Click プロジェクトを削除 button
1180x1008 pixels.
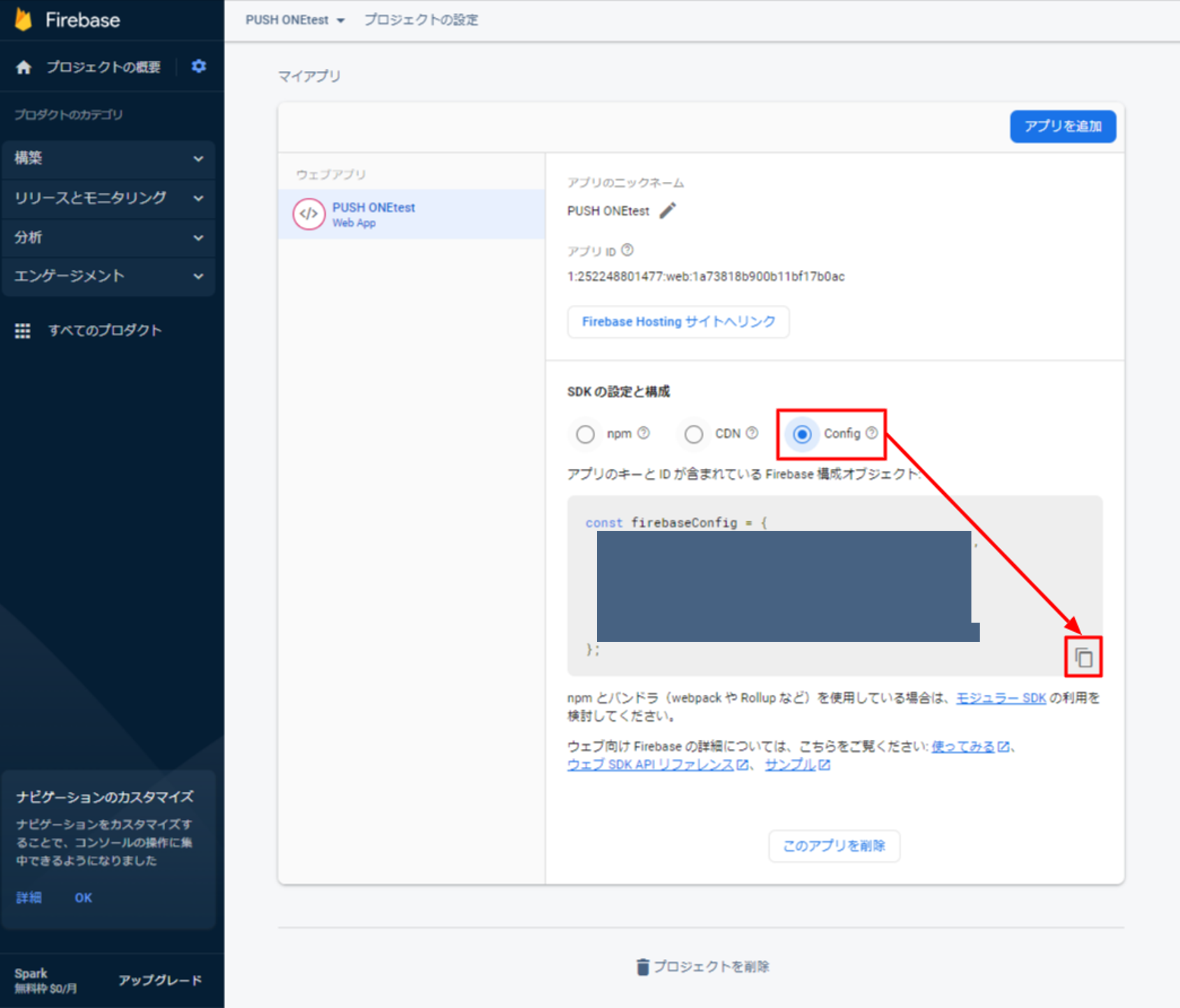(703, 967)
